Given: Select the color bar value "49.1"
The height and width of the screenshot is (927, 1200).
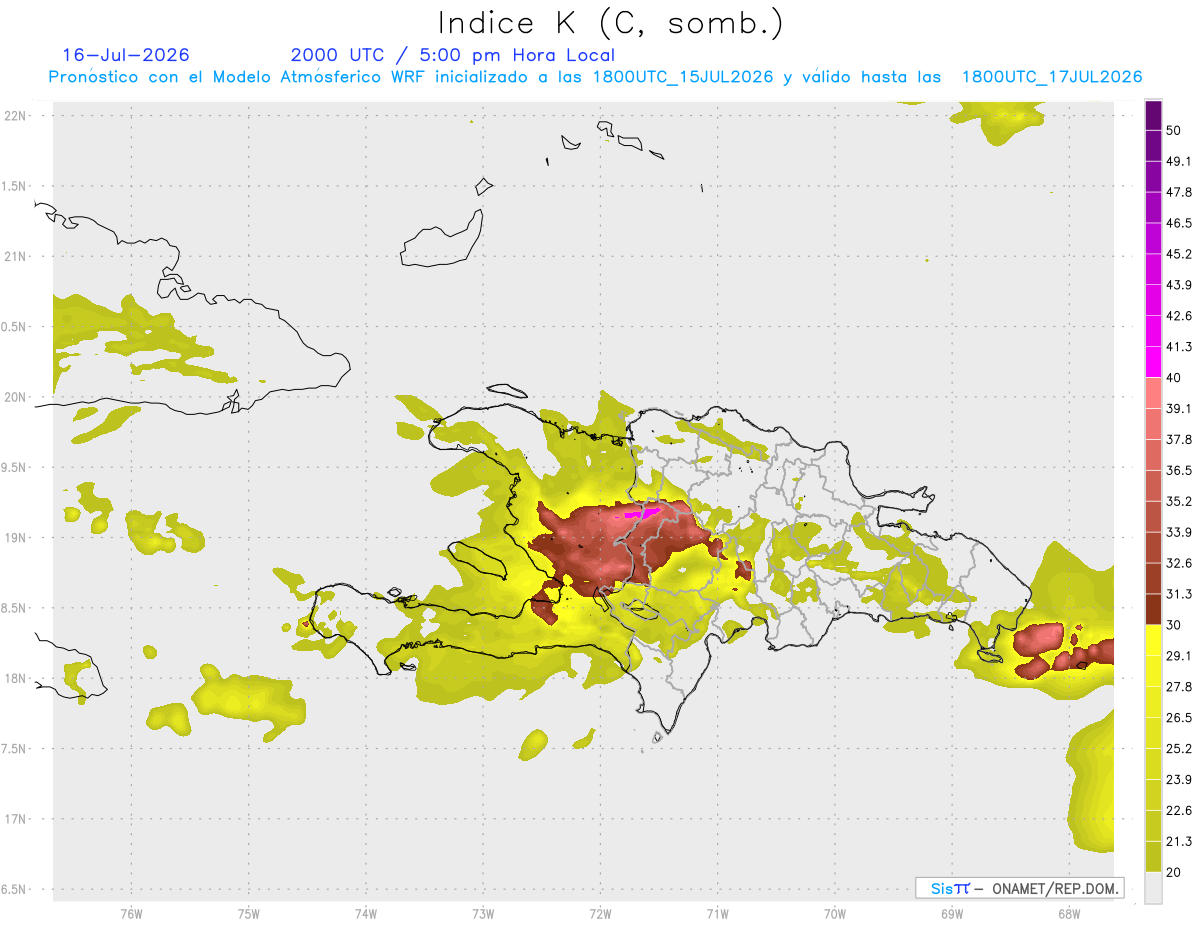Looking at the screenshot, I should [x=1179, y=161].
